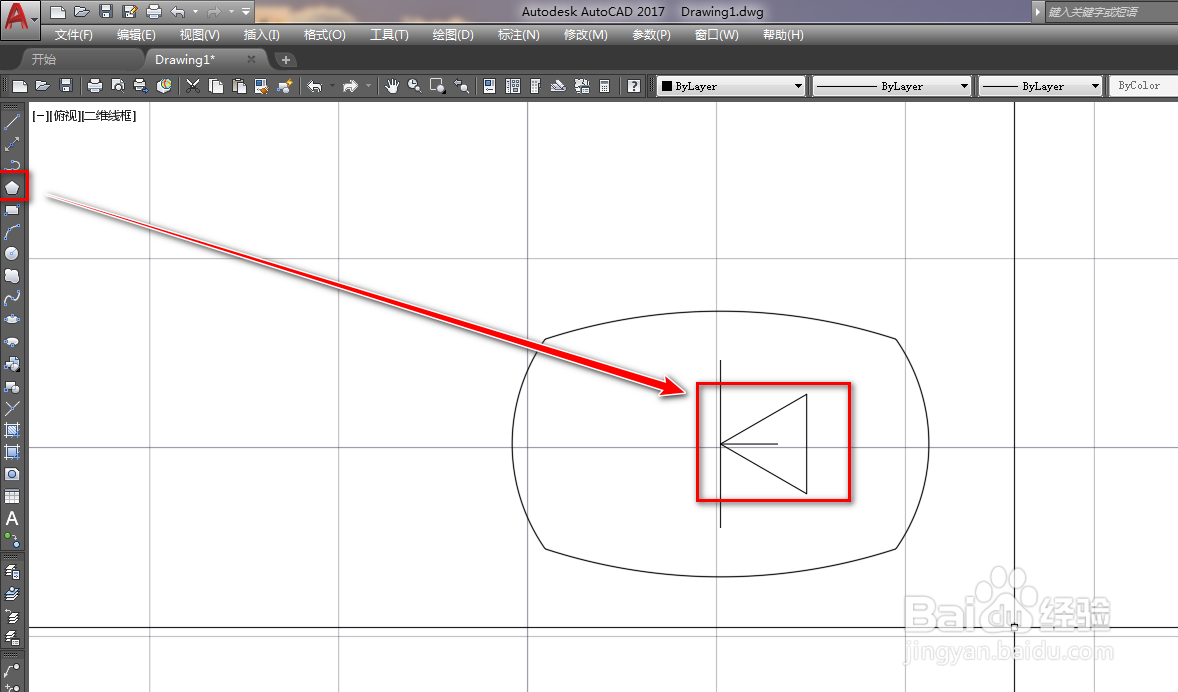Image resolution: width=1178 pixels, height=692 pixels.
Task: Select the Ellipse tool
Action: coord(12,319)
